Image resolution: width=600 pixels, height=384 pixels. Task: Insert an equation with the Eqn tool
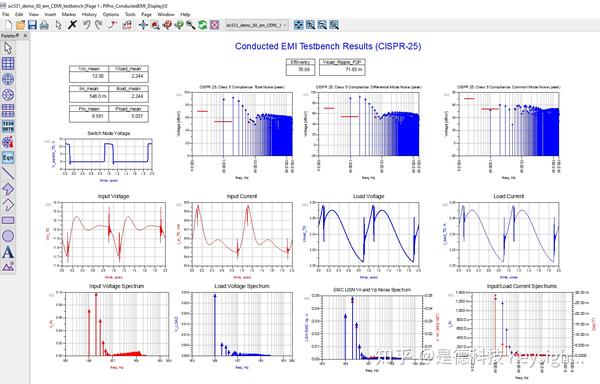pos(8,157)
